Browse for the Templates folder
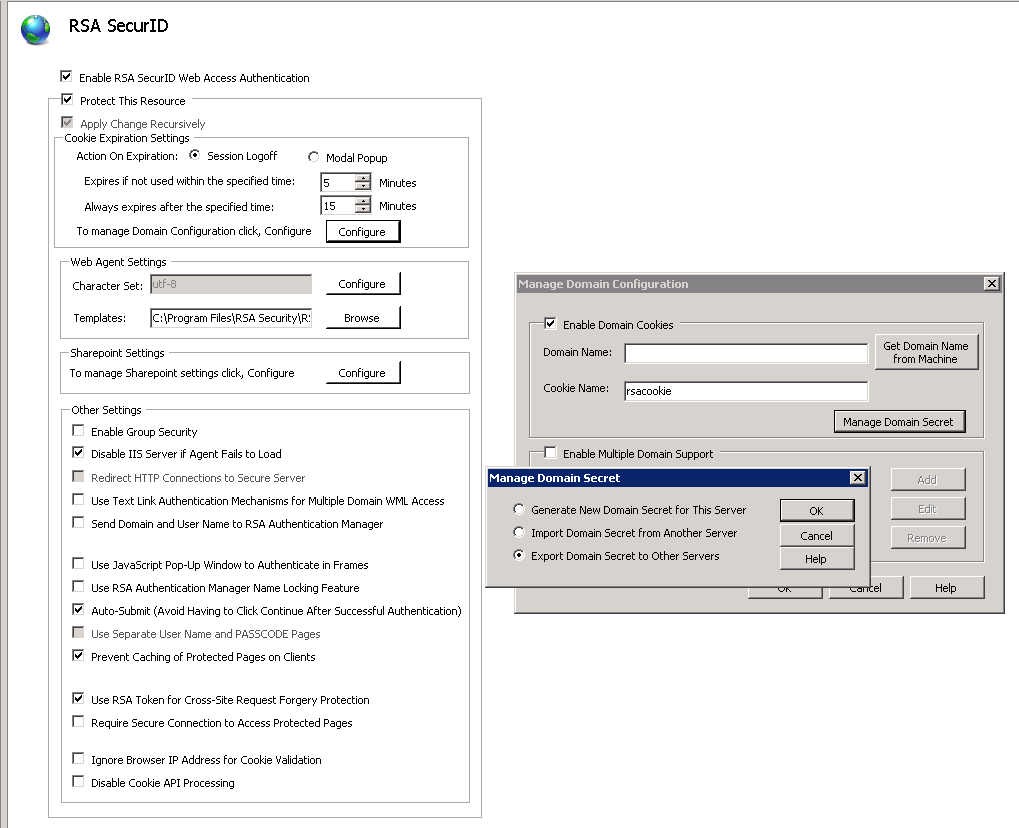The width and height of the screenshot is (1019, 828). tap(362, 318)
